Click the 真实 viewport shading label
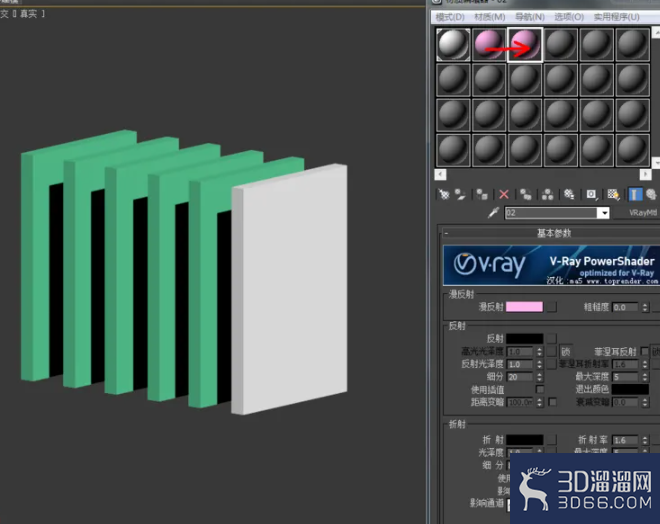This screenshot has height=524, width=660. 29,14
